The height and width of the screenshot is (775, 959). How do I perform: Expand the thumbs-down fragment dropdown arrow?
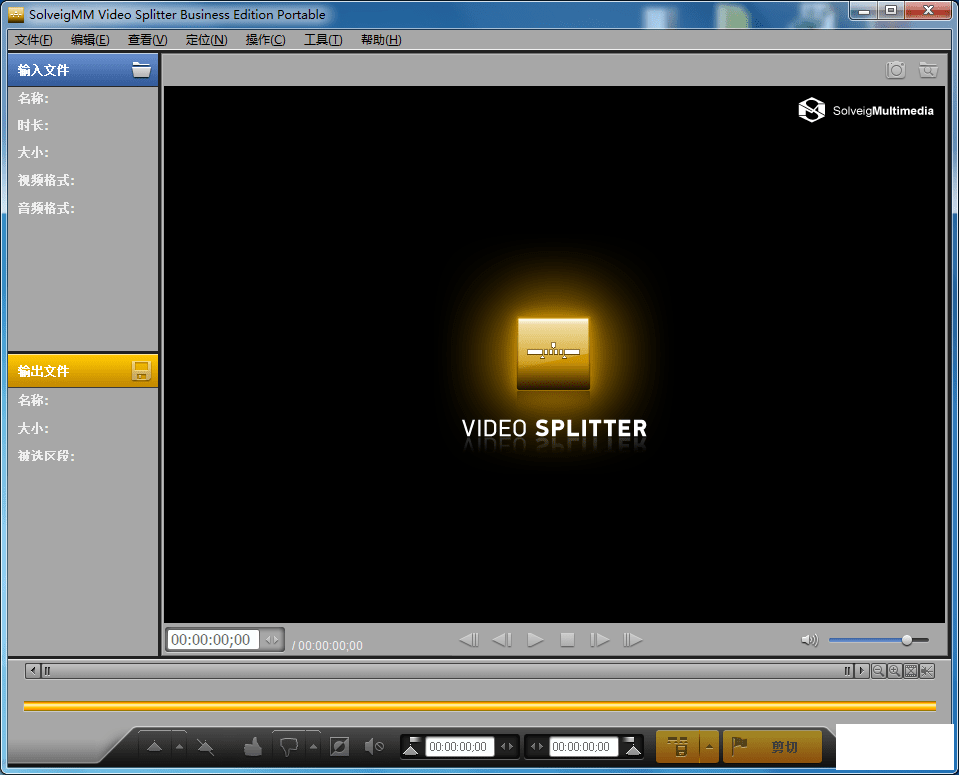pos(313,746)
